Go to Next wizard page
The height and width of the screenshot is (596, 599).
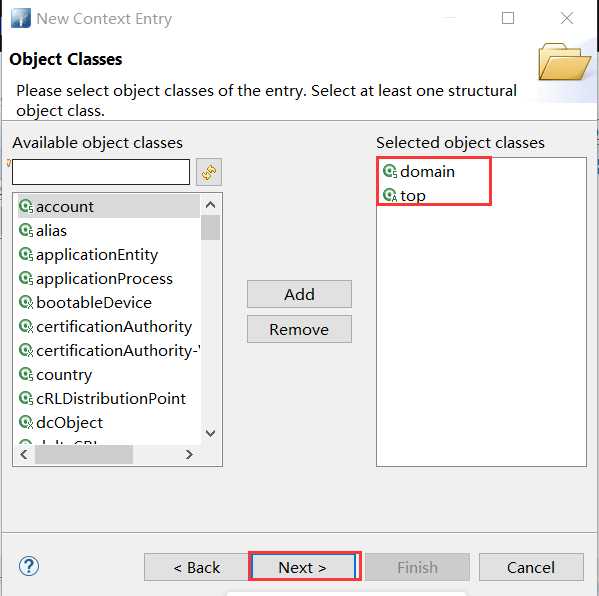304,567
